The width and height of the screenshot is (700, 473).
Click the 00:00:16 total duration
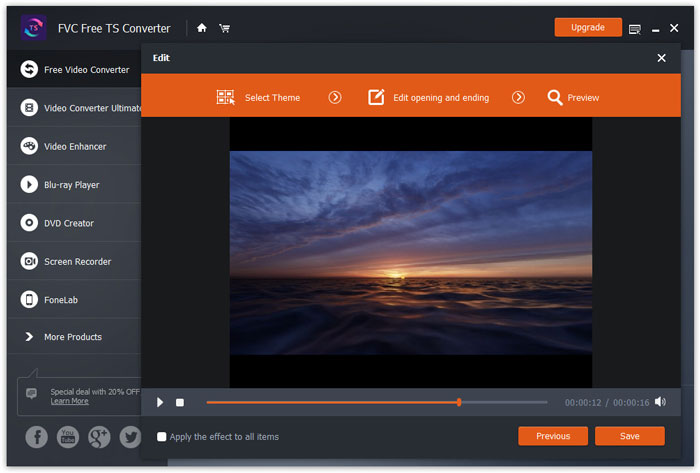(x=631, y=403)
